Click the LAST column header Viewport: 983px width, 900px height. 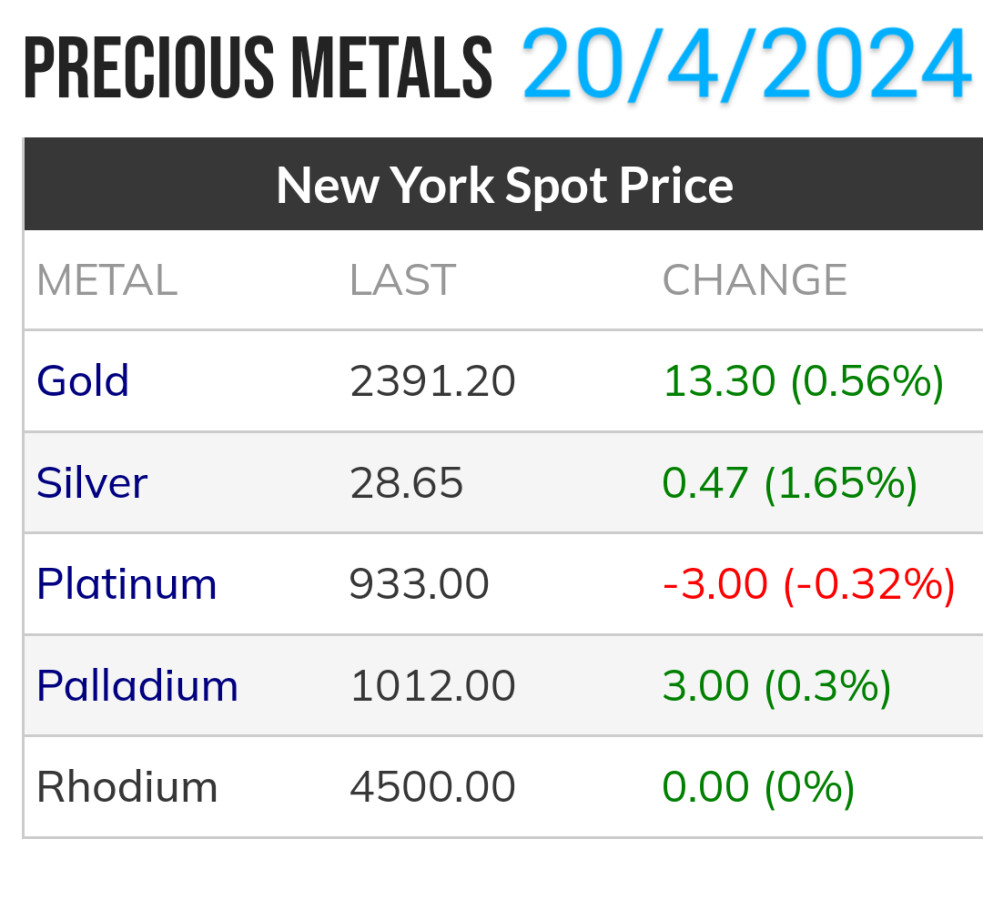click(402, 280)
